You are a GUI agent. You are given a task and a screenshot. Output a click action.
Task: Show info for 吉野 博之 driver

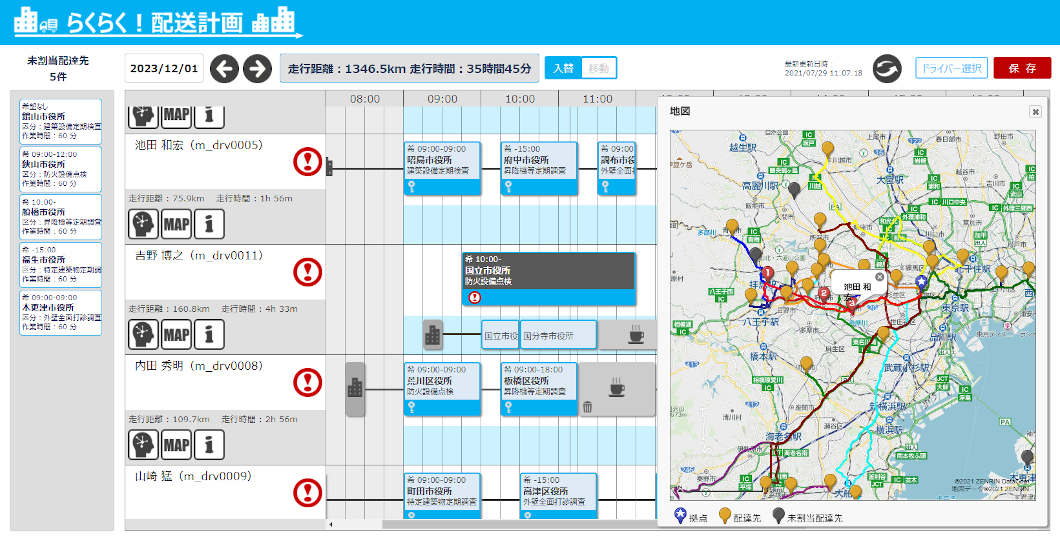pyautogui.click(x=209, y=335)
